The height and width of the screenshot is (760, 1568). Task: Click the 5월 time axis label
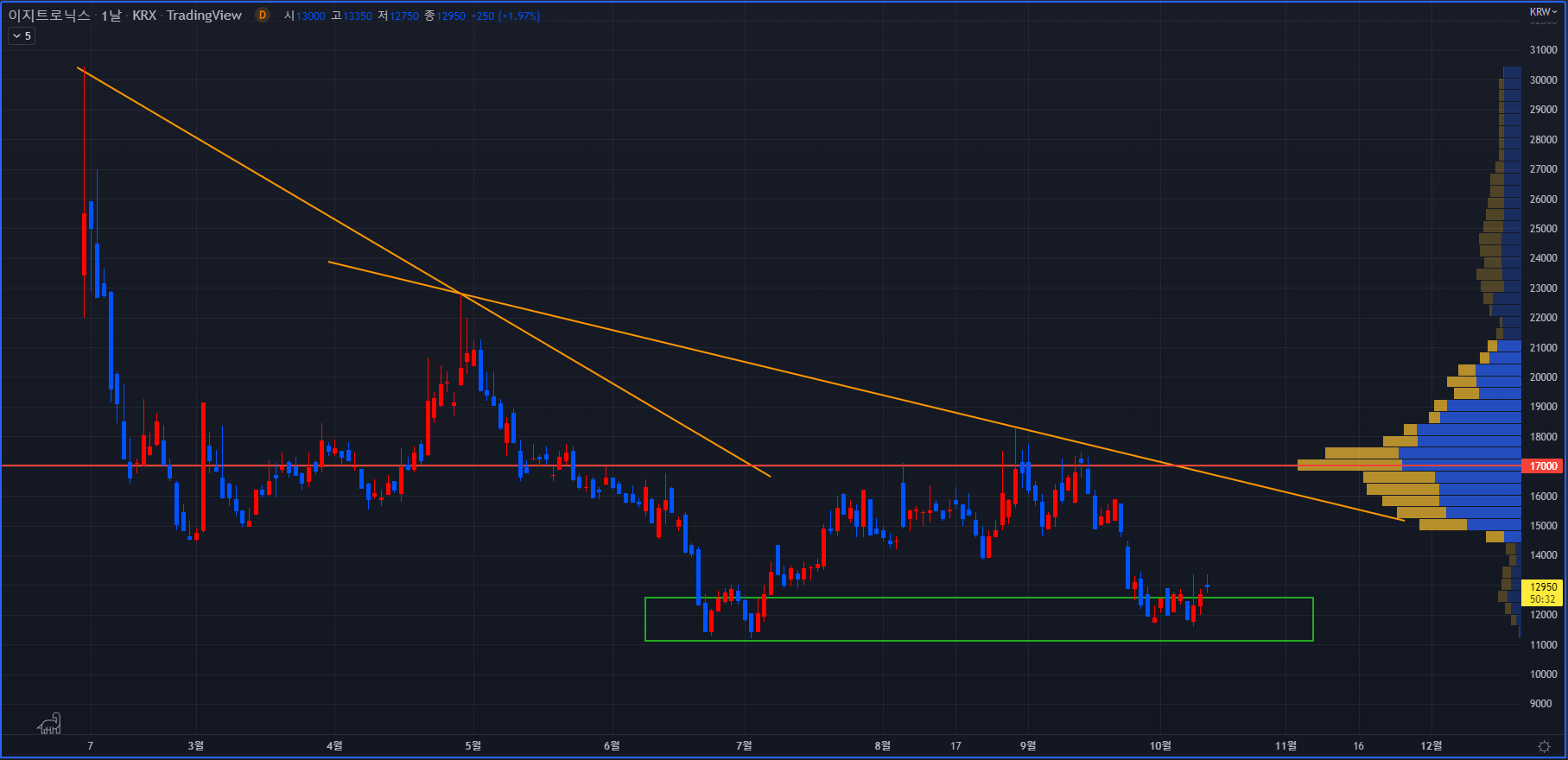click(x=473, y=745)
